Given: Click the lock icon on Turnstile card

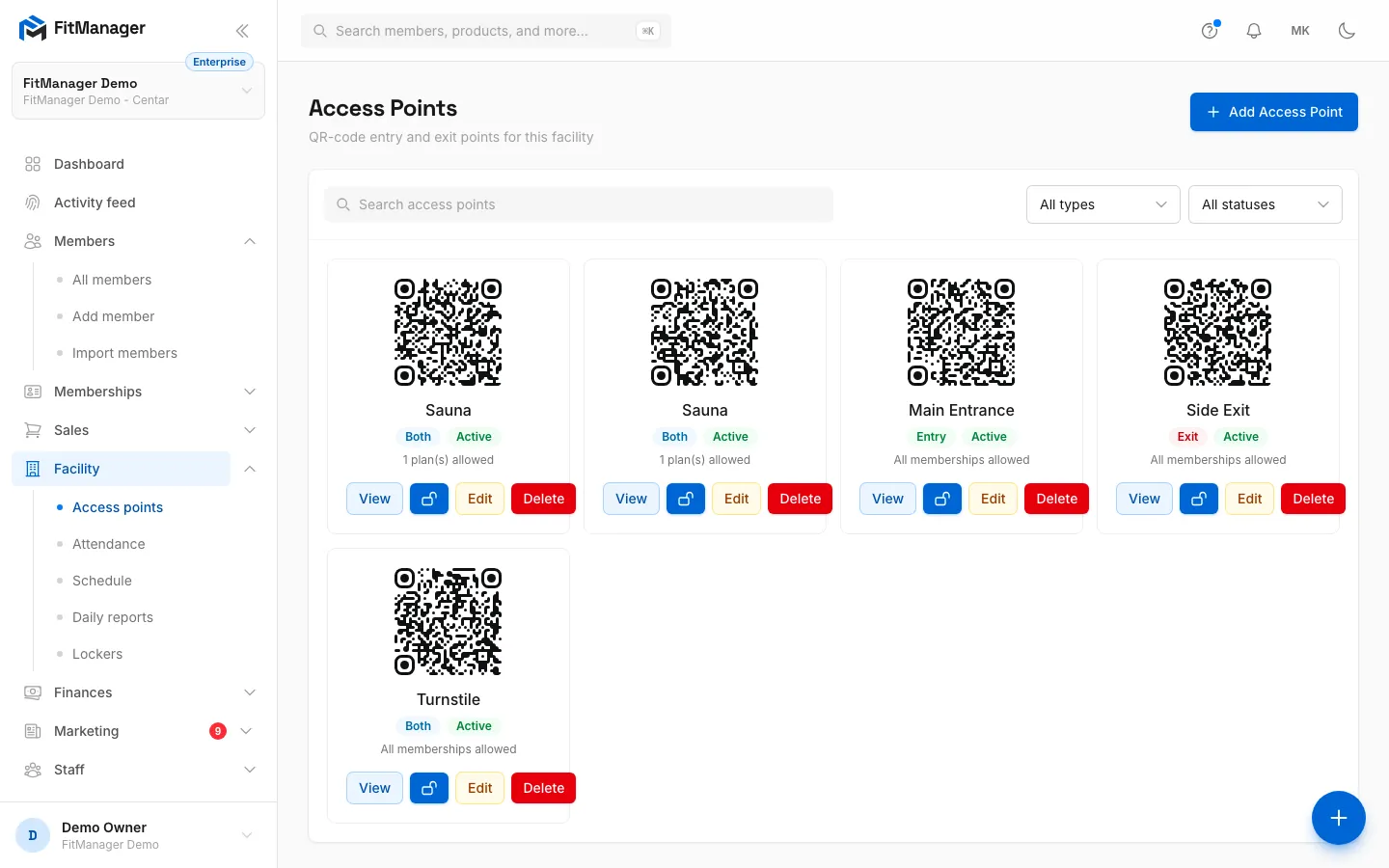Looking at the screenshot, I should click(x=429, y=788).
